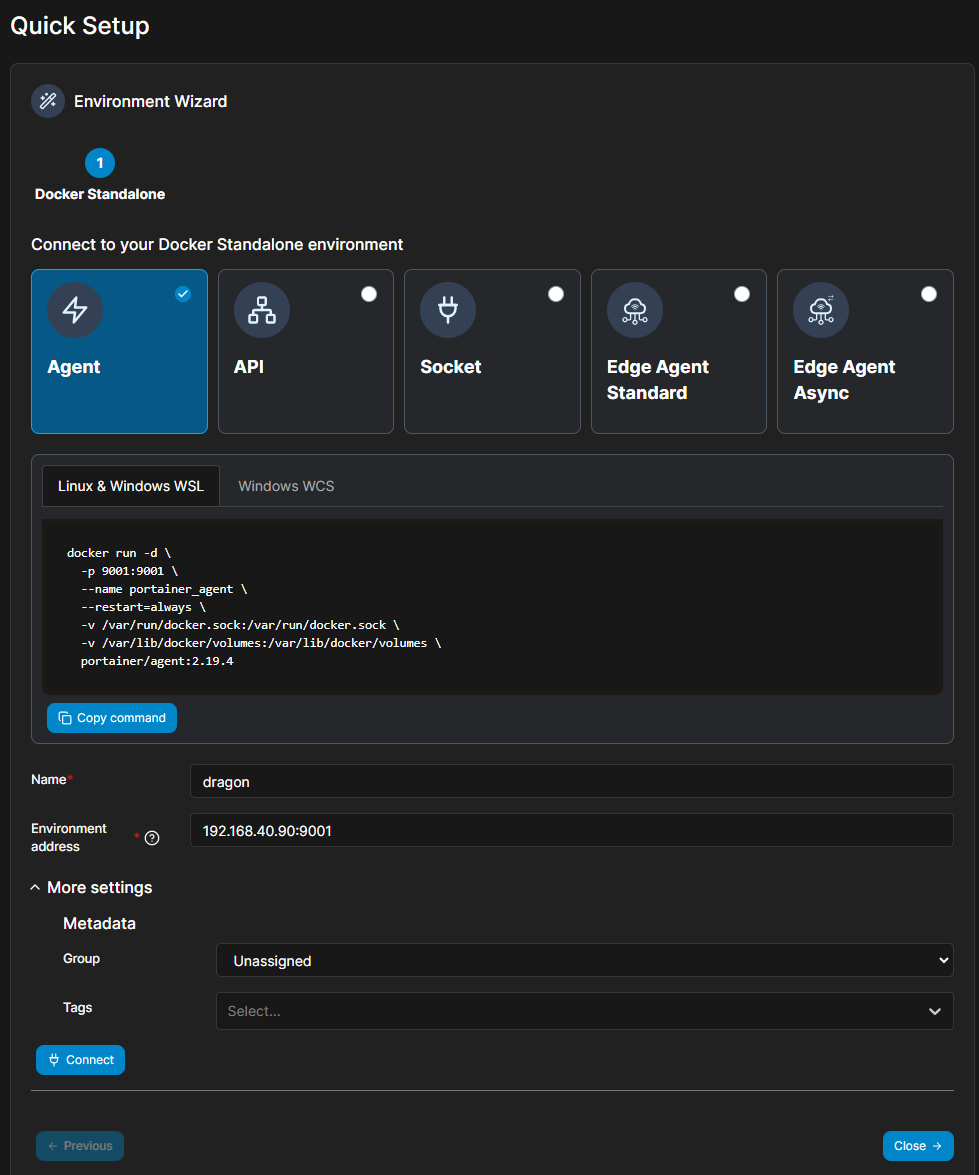Click the Close button

point(918,1146)
